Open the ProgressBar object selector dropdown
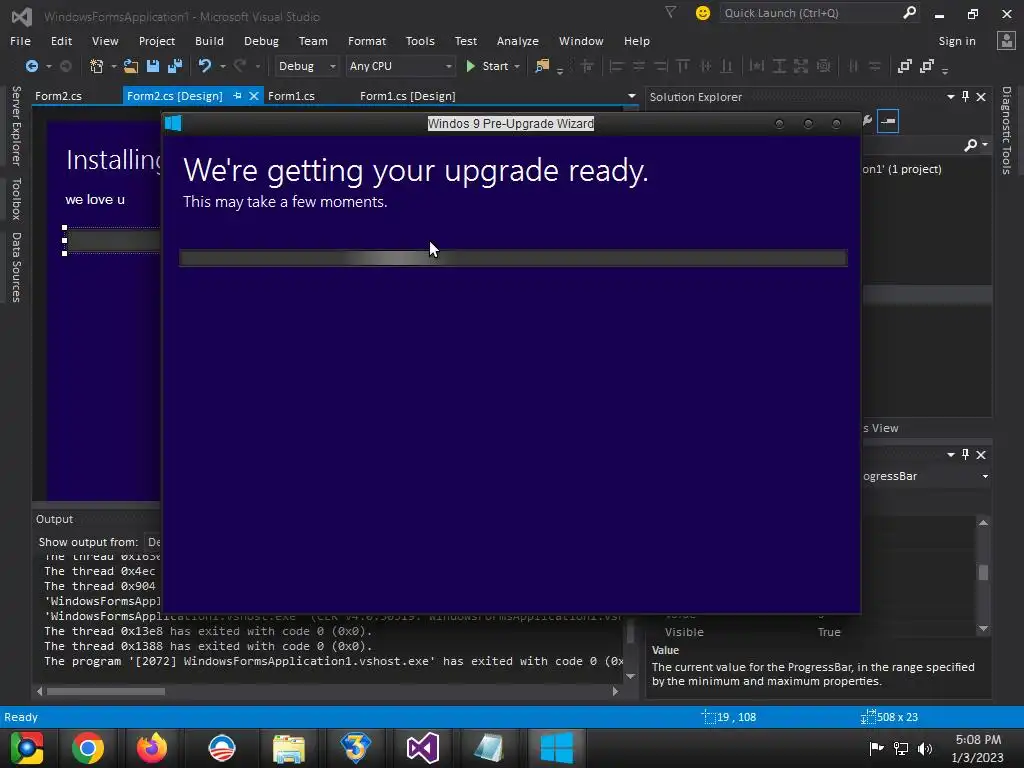The image size is (1024, 768). pyautogui.click(x=985, y=476)
